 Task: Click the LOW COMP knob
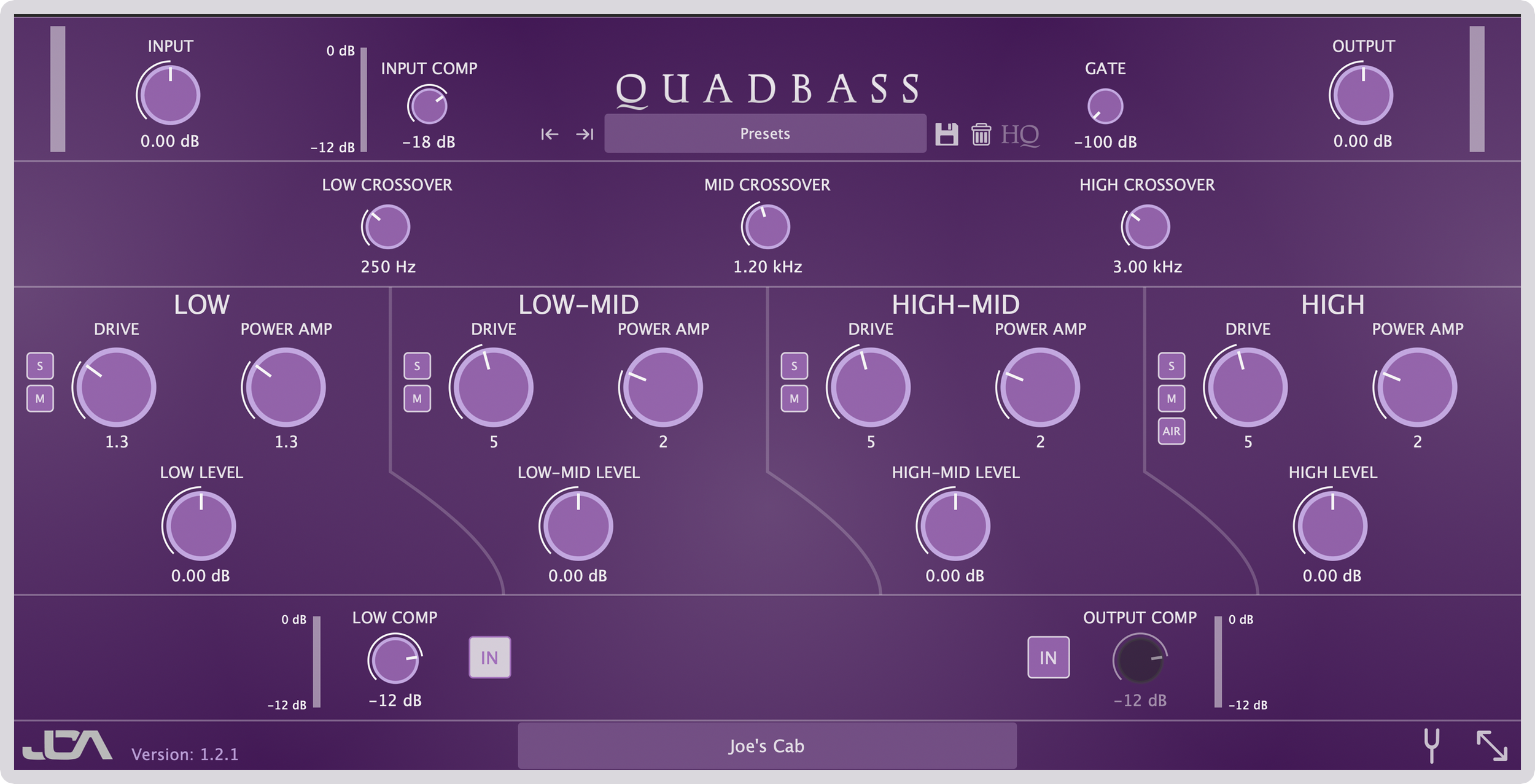pos(395,659)
